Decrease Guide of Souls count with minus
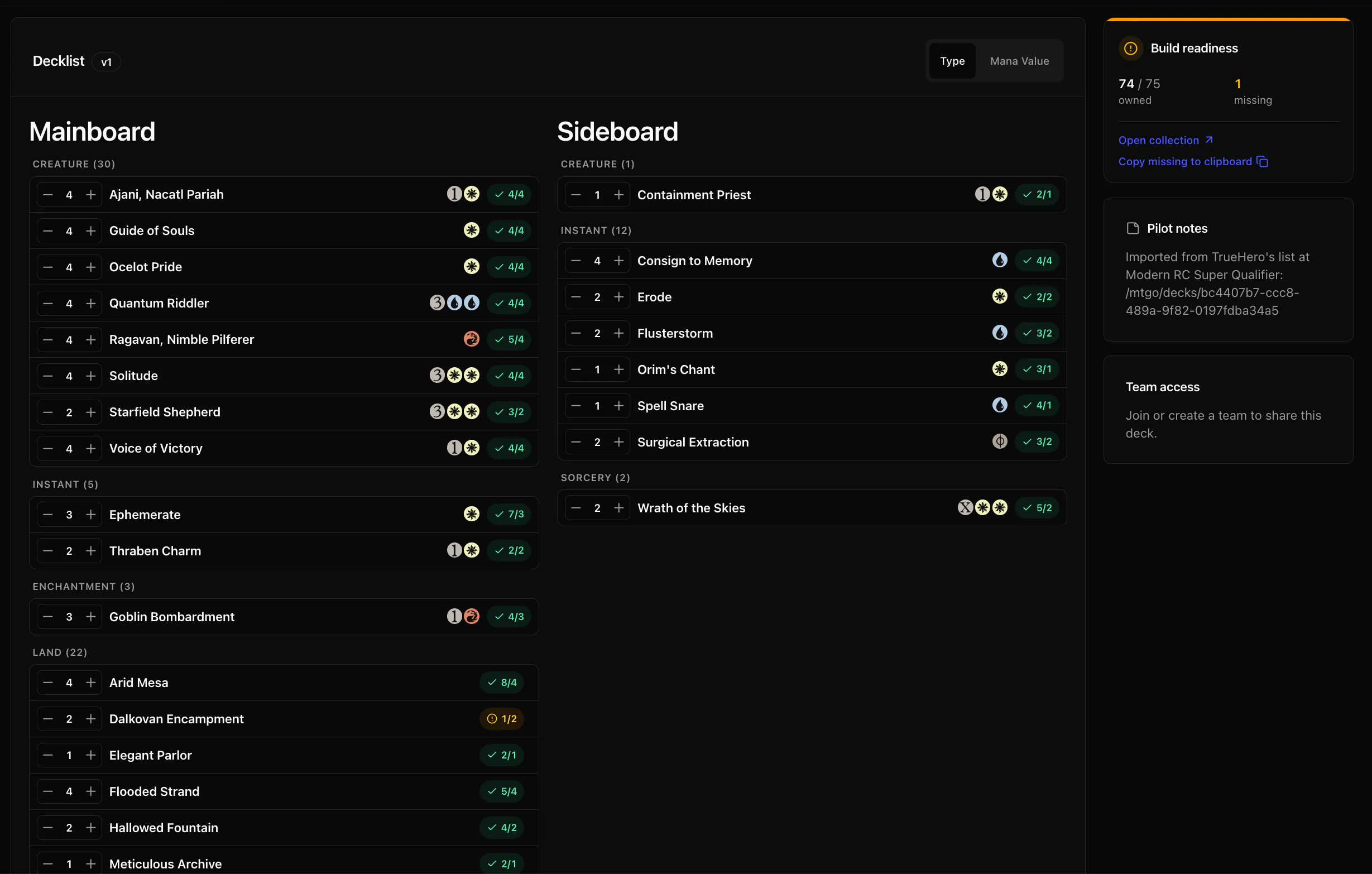1372x874 pixels. pyautogui.click(x=48, y=230)
